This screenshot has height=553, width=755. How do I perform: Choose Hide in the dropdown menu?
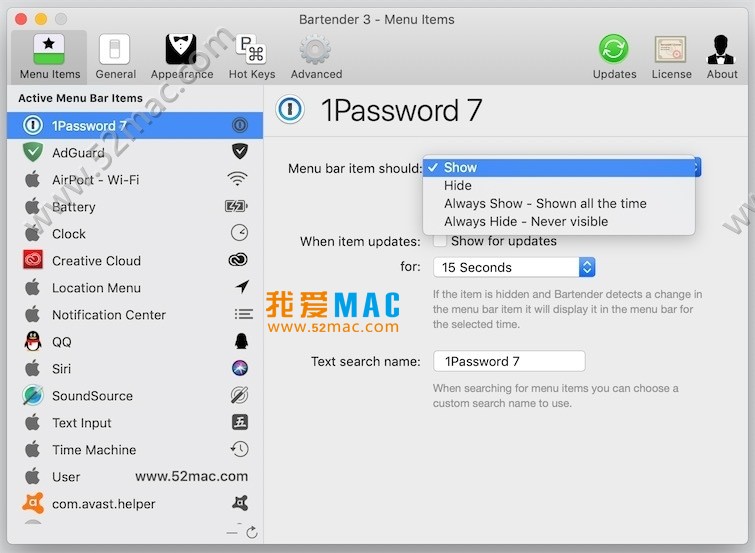(559, 185)
